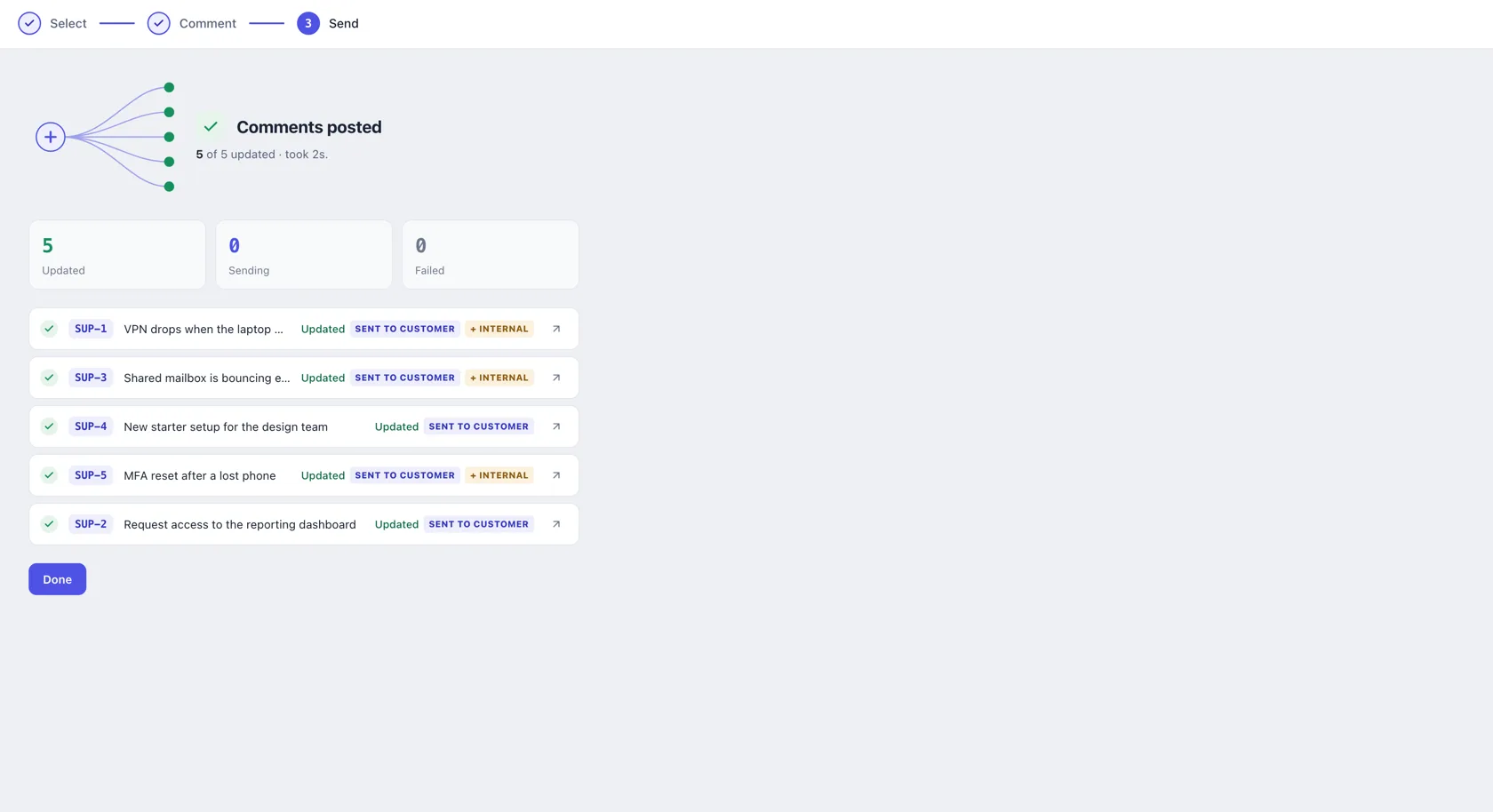The image size is (1493, 812).
Task: Click the green check icon on SUP-3 row
Action: tap(50, 378)
